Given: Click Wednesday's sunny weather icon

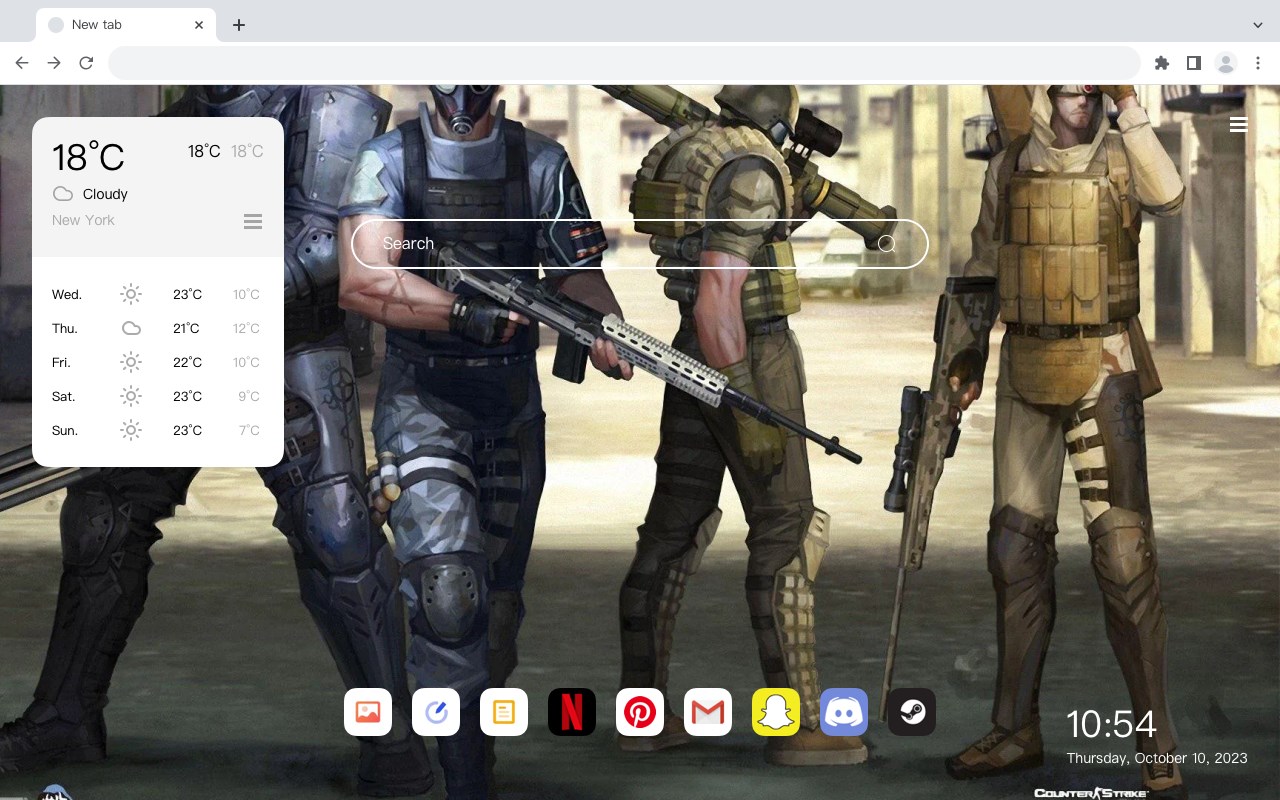Looking at the screenshot, I should point(131,294).
